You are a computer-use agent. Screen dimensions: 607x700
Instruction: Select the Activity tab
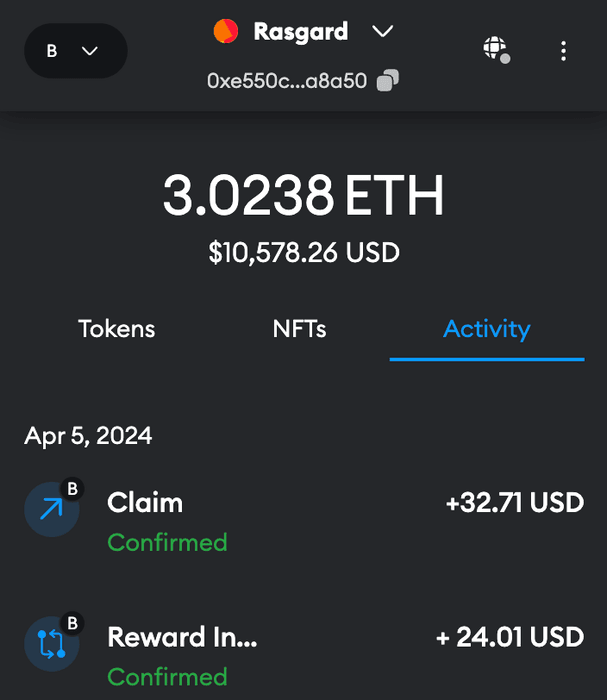click(x=486, y=329)
